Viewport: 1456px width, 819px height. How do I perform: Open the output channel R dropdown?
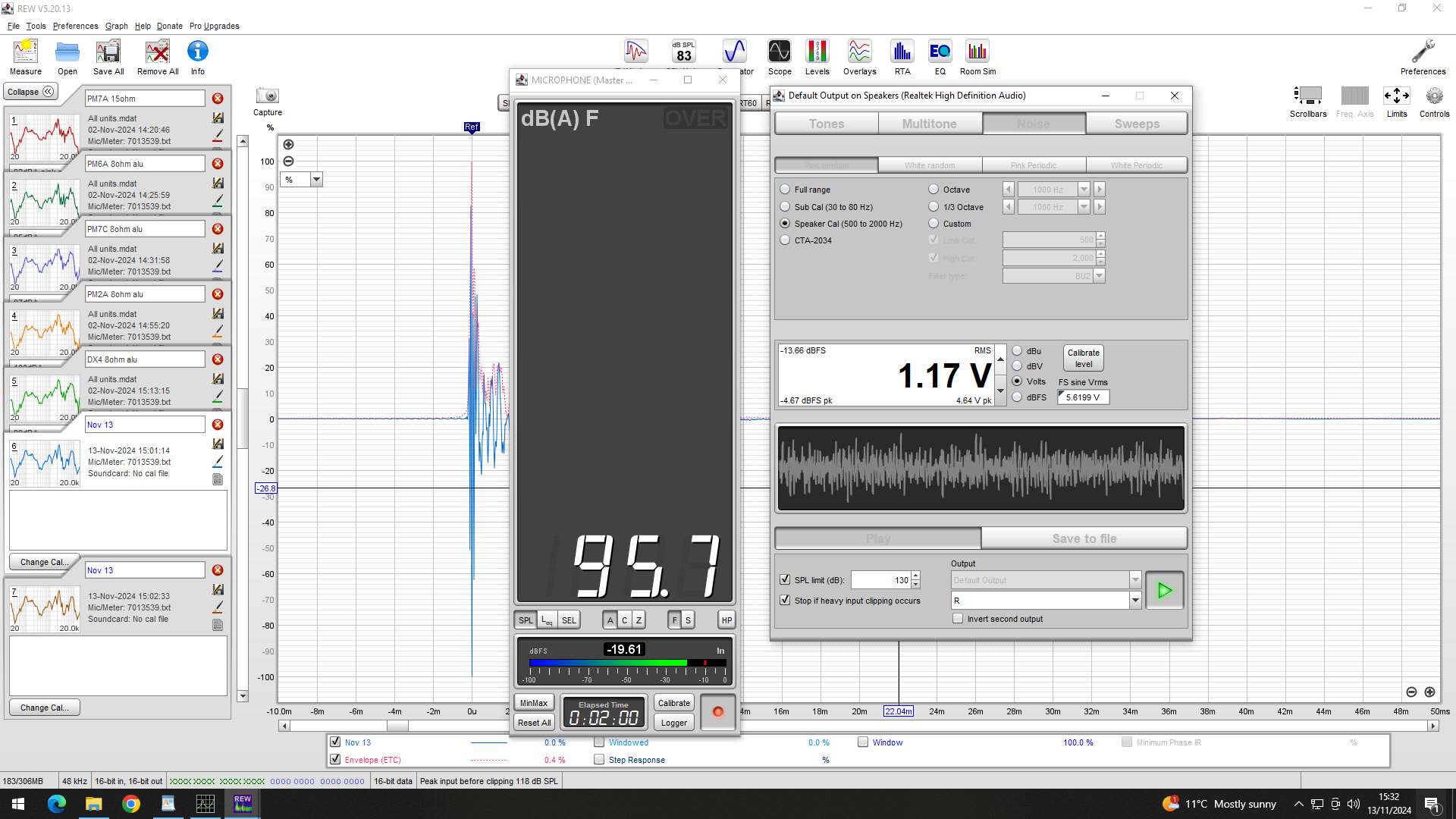click(1134, 600)
